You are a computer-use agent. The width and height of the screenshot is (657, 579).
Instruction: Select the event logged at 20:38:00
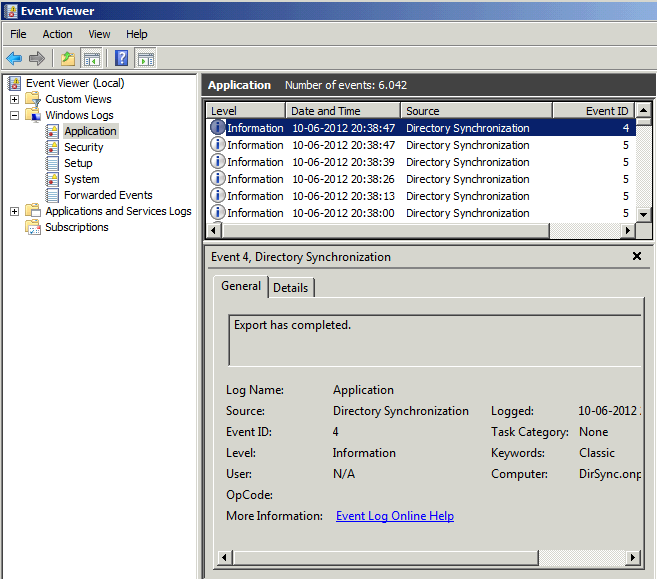click(x=421, y=213)
